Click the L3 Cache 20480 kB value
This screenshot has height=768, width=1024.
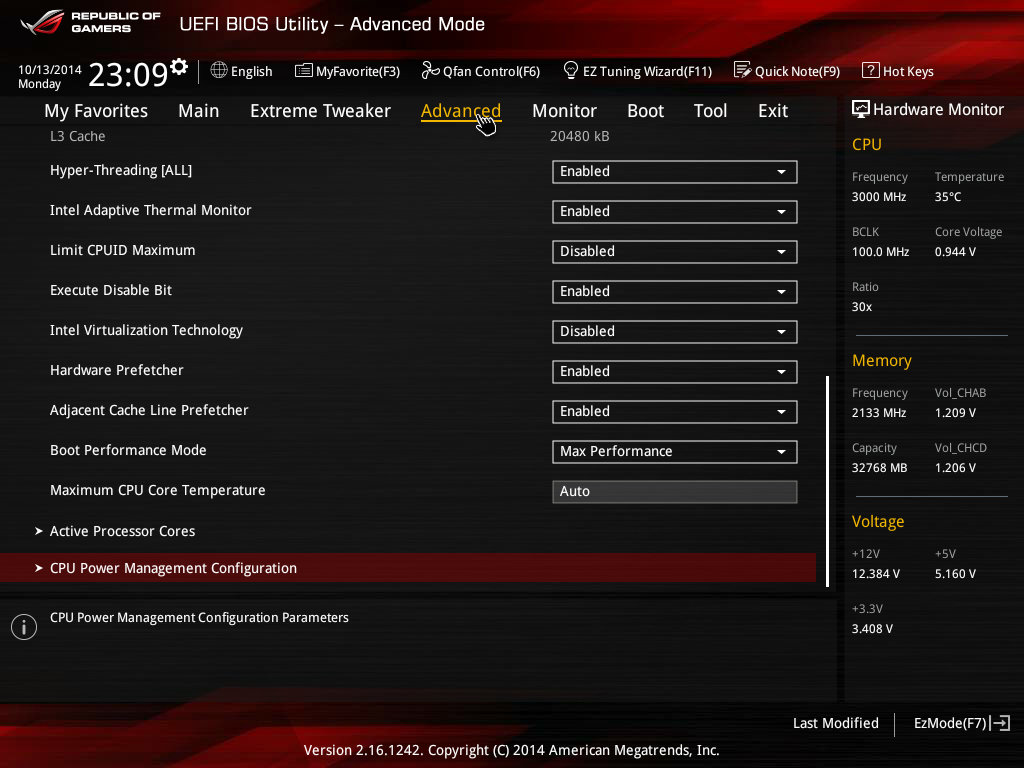(579, 136)
